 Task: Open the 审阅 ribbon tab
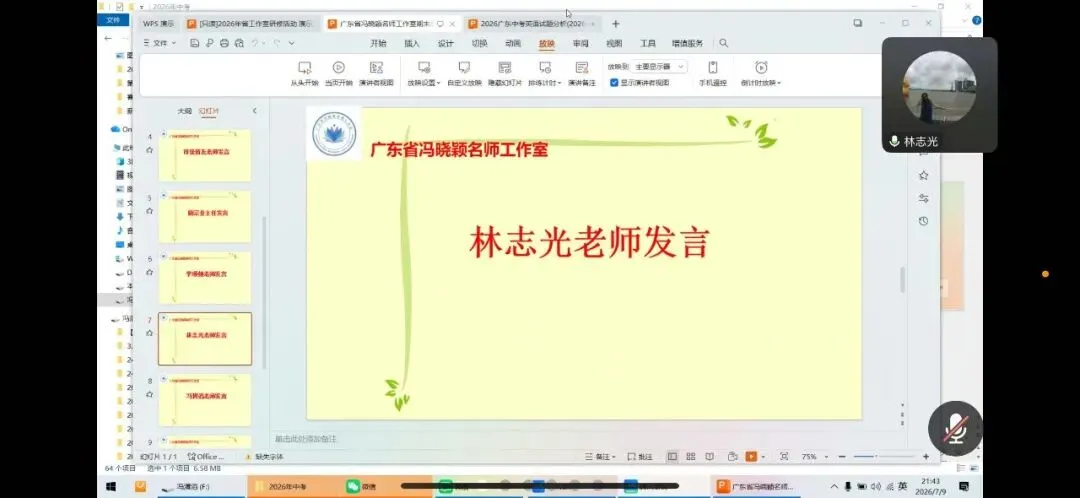[581, 43]
